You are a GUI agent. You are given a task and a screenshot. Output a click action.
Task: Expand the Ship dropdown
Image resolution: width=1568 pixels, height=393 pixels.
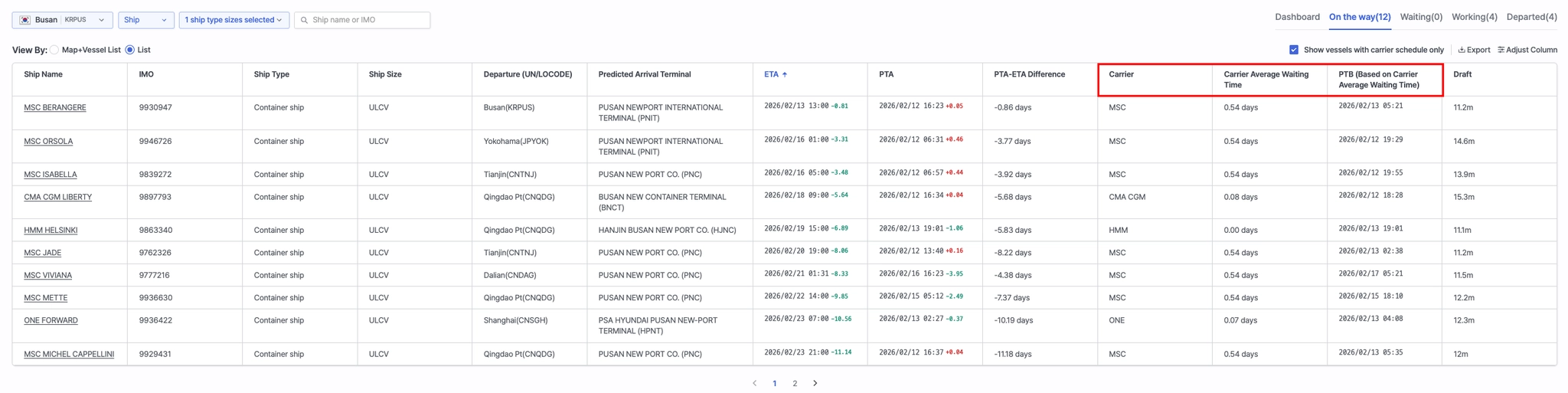[x=145, y=21]
